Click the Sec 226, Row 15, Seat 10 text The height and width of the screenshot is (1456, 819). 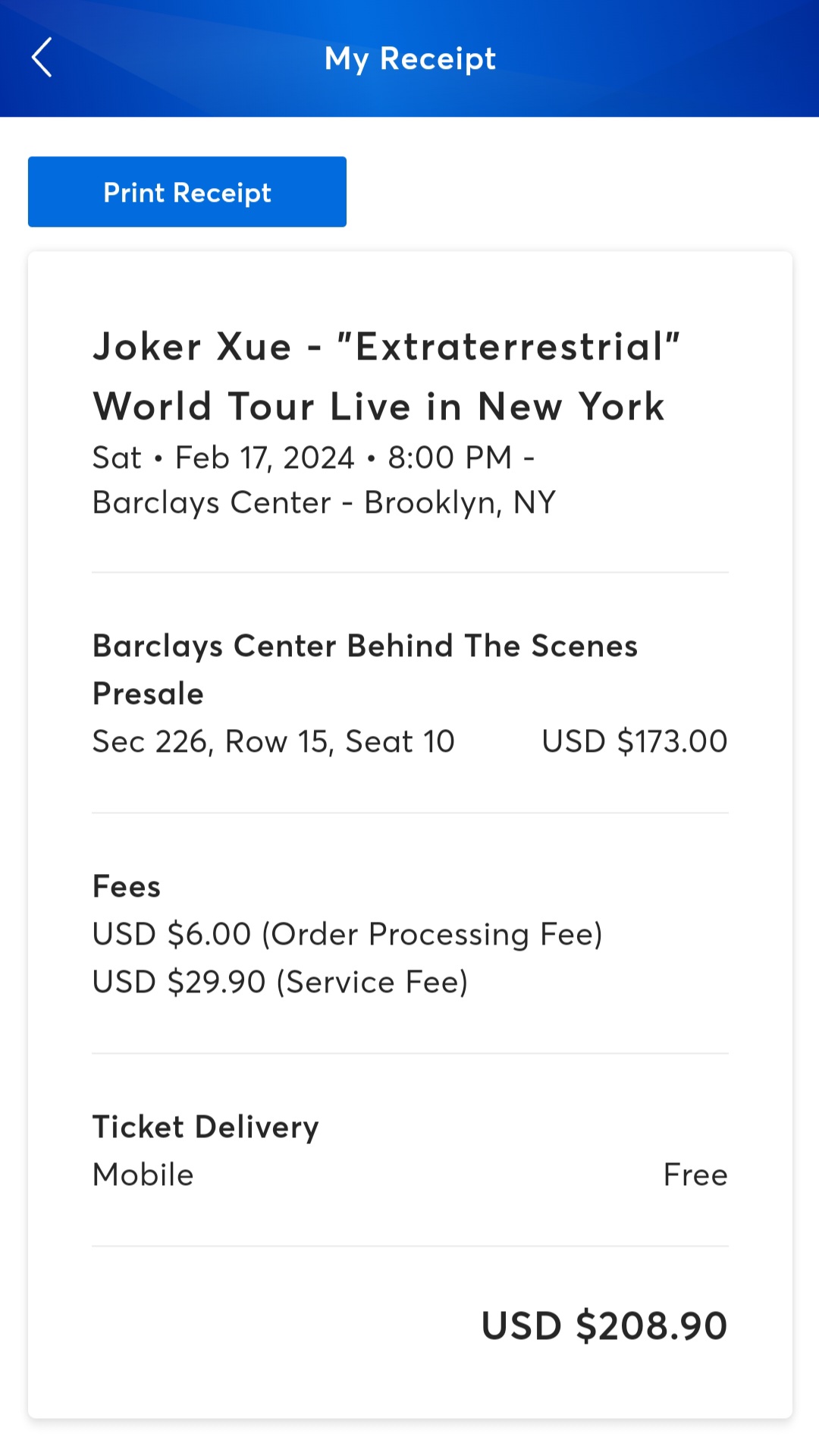coord(273,741)
